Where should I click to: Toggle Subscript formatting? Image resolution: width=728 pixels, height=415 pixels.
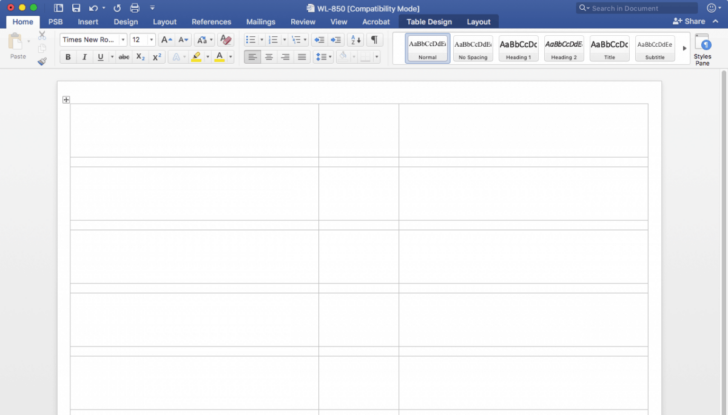[140, 57]
